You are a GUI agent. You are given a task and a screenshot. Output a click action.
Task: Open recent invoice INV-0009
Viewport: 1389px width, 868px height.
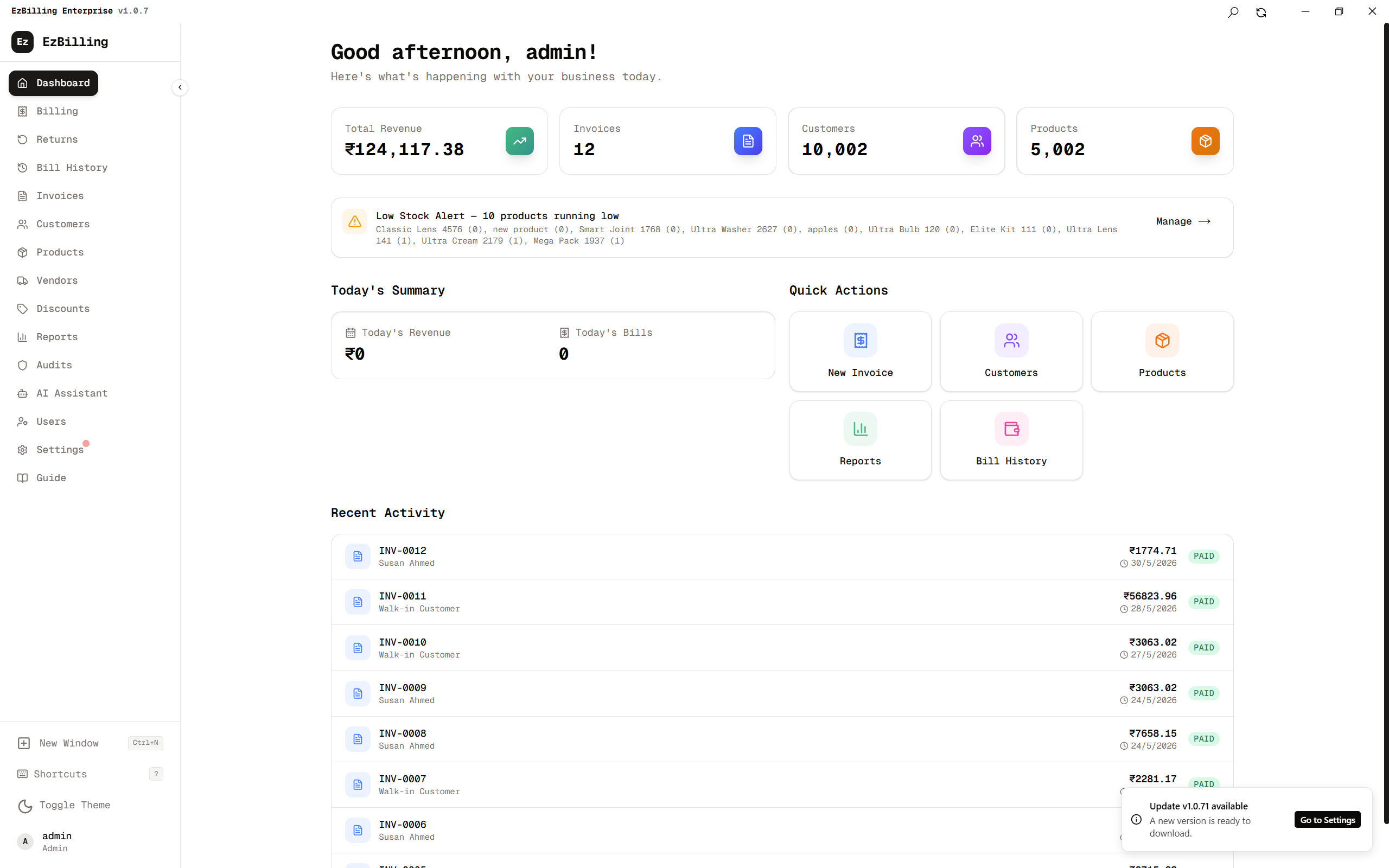pyautogui.click(x=782, y=693)
